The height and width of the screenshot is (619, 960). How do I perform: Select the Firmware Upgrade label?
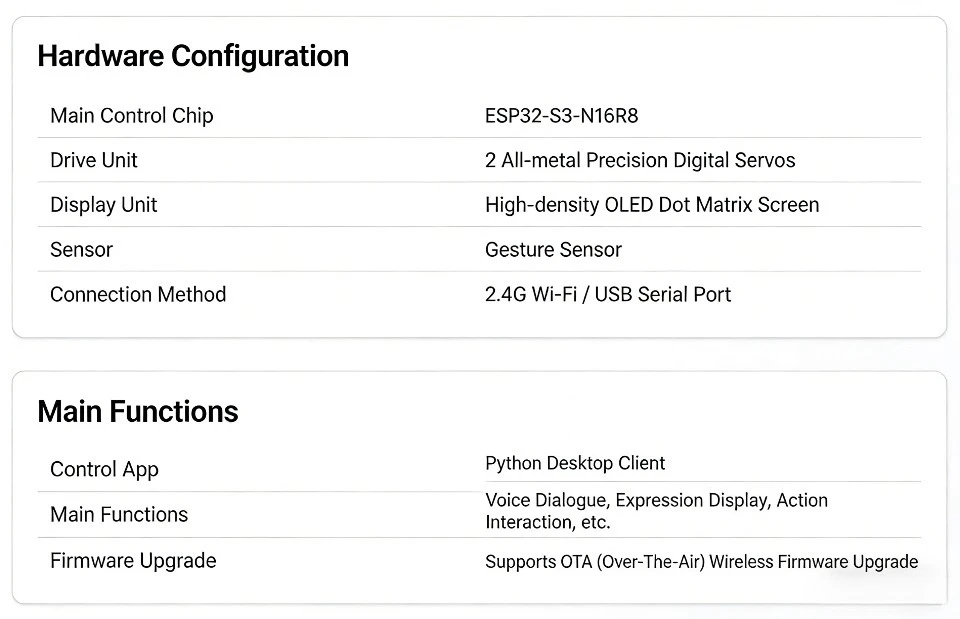[133, 561]
